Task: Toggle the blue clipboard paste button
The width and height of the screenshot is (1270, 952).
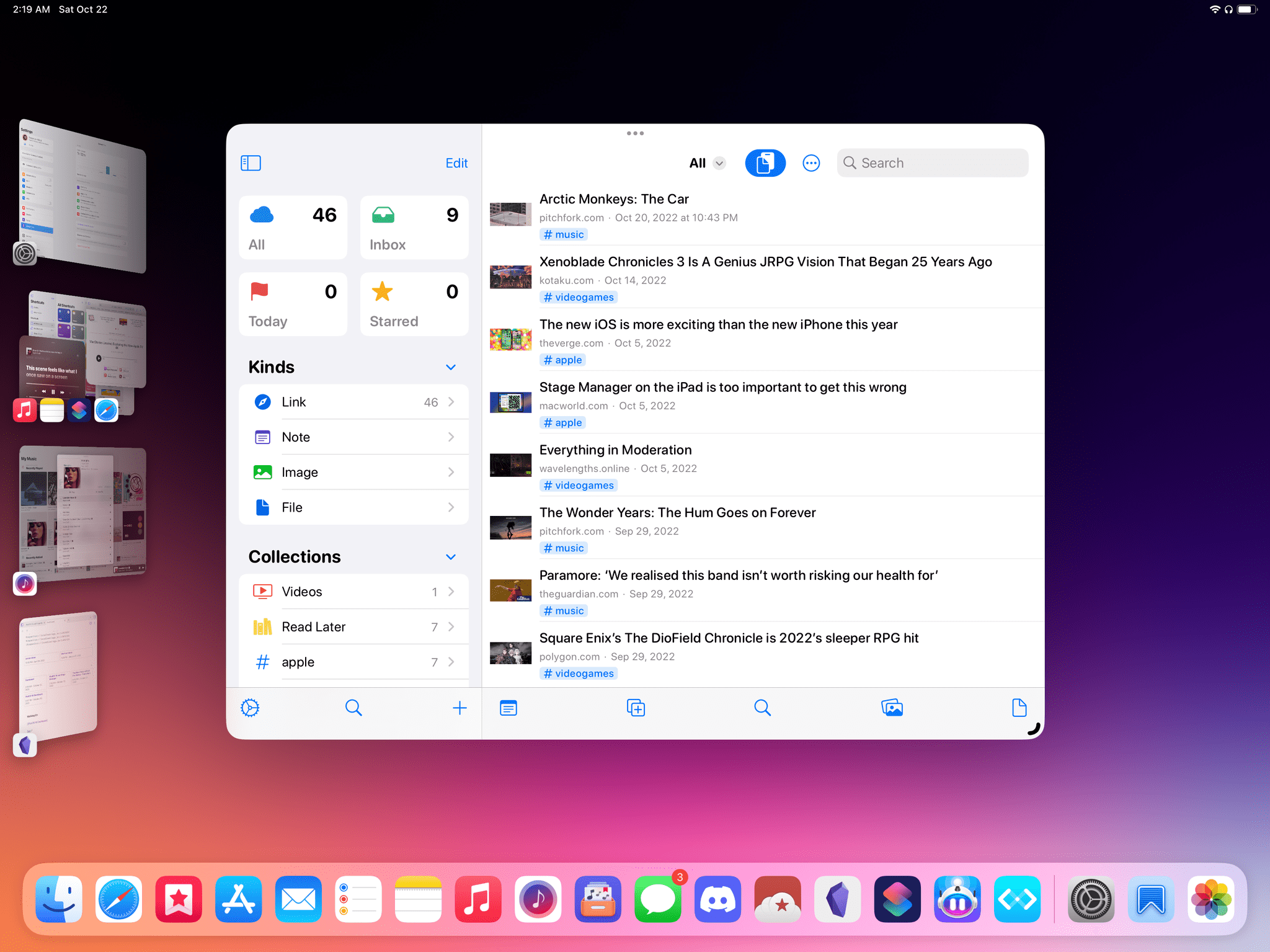Action: pyautogui.click(x=765, y=163)
